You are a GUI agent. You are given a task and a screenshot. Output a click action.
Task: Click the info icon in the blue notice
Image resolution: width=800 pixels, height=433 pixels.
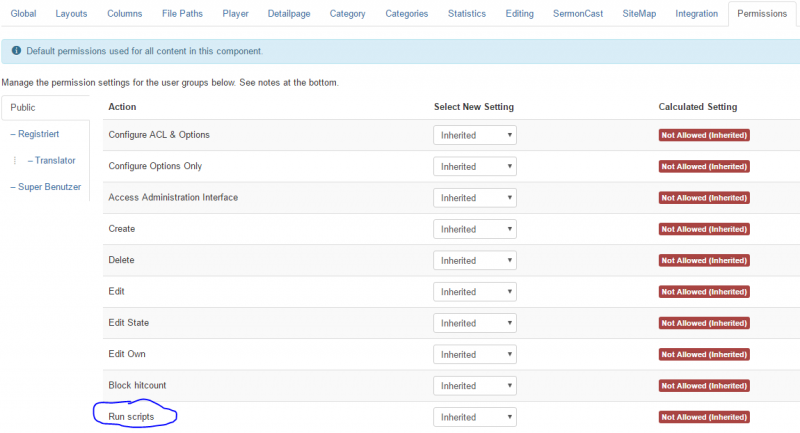(16, 50)
